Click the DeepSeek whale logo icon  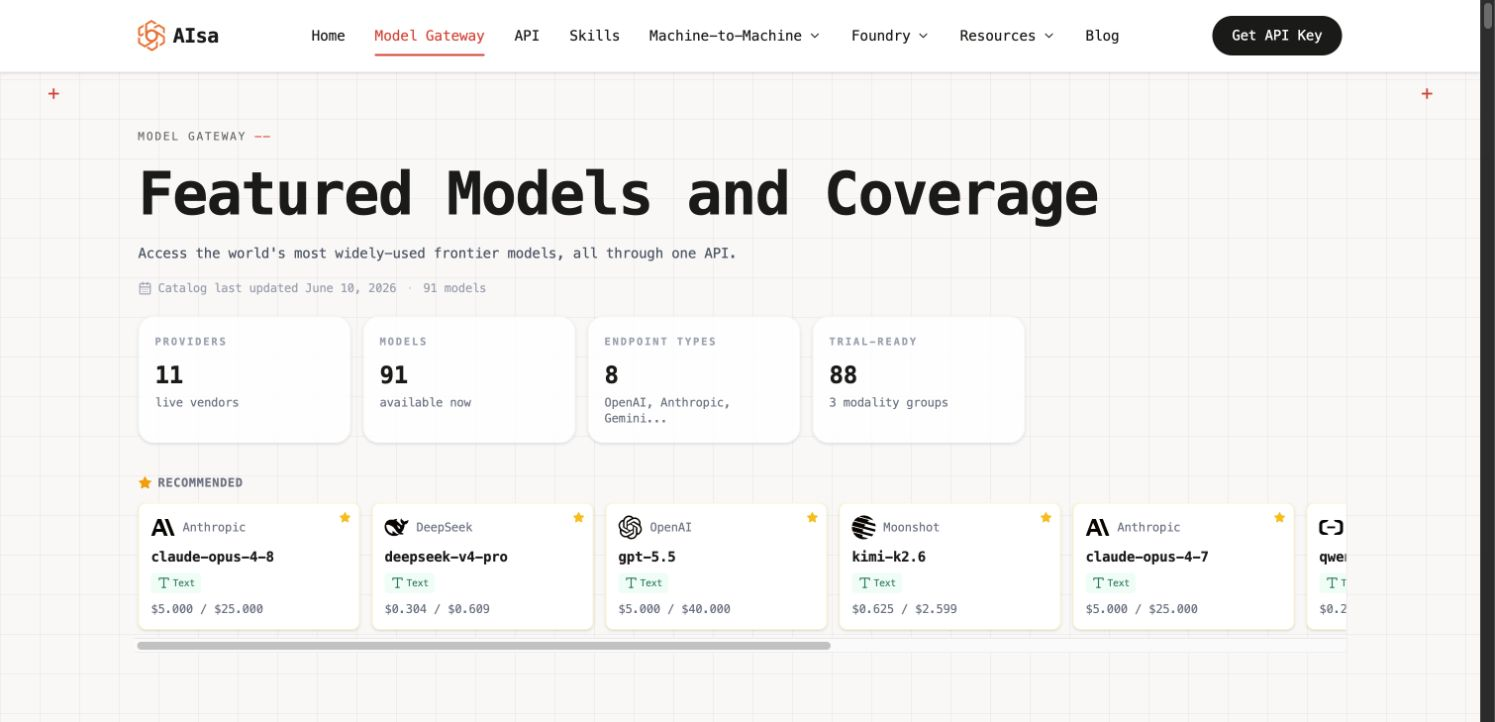(397, 527)
